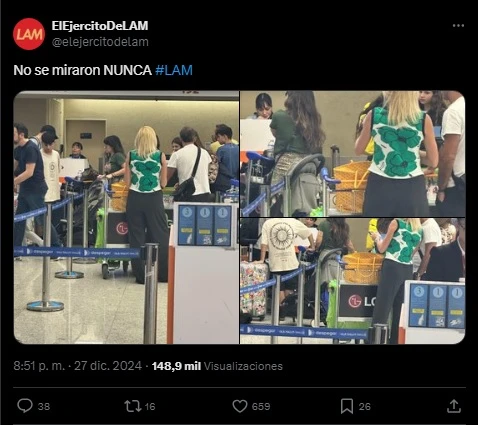This screenshot has width=478, height=425.
Task: Like the tweet with the heart icon
Action: (x=240, y=406)
